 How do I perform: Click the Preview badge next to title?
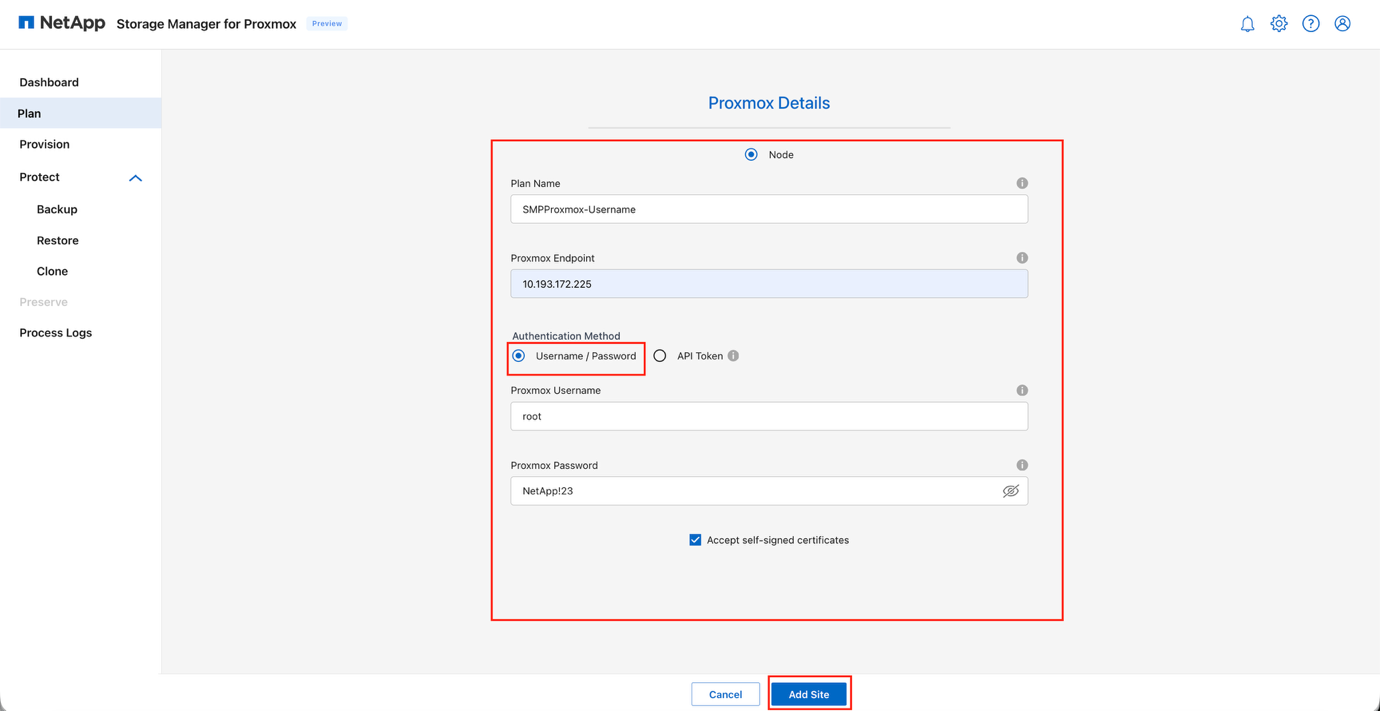click(x=326, y=23)
